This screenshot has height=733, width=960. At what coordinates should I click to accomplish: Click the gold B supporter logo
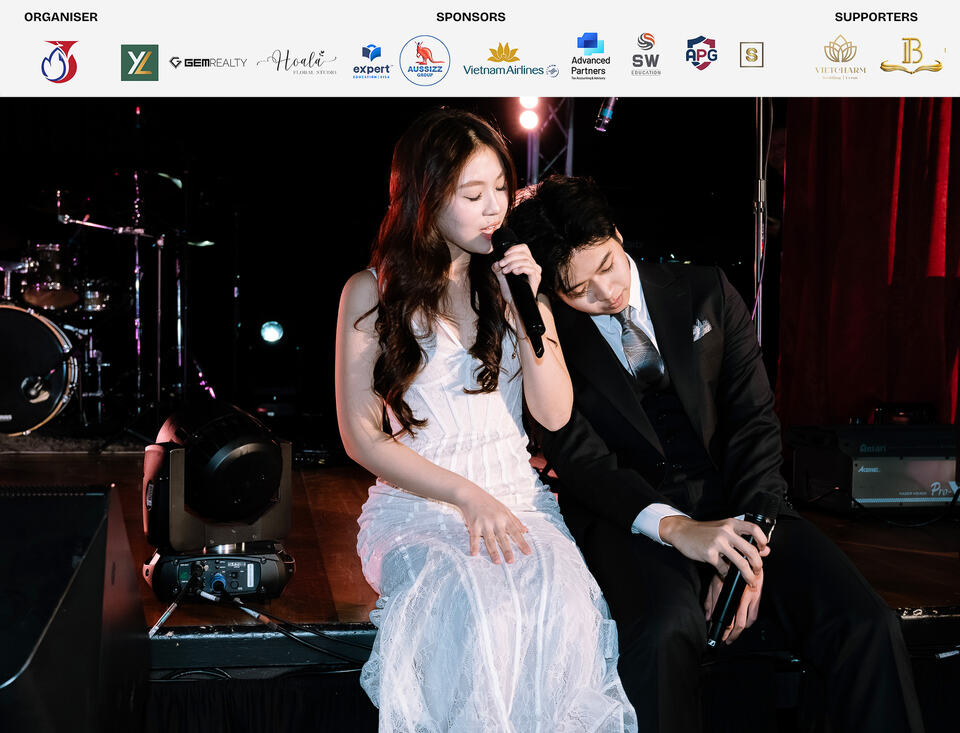tap(911, 56)
